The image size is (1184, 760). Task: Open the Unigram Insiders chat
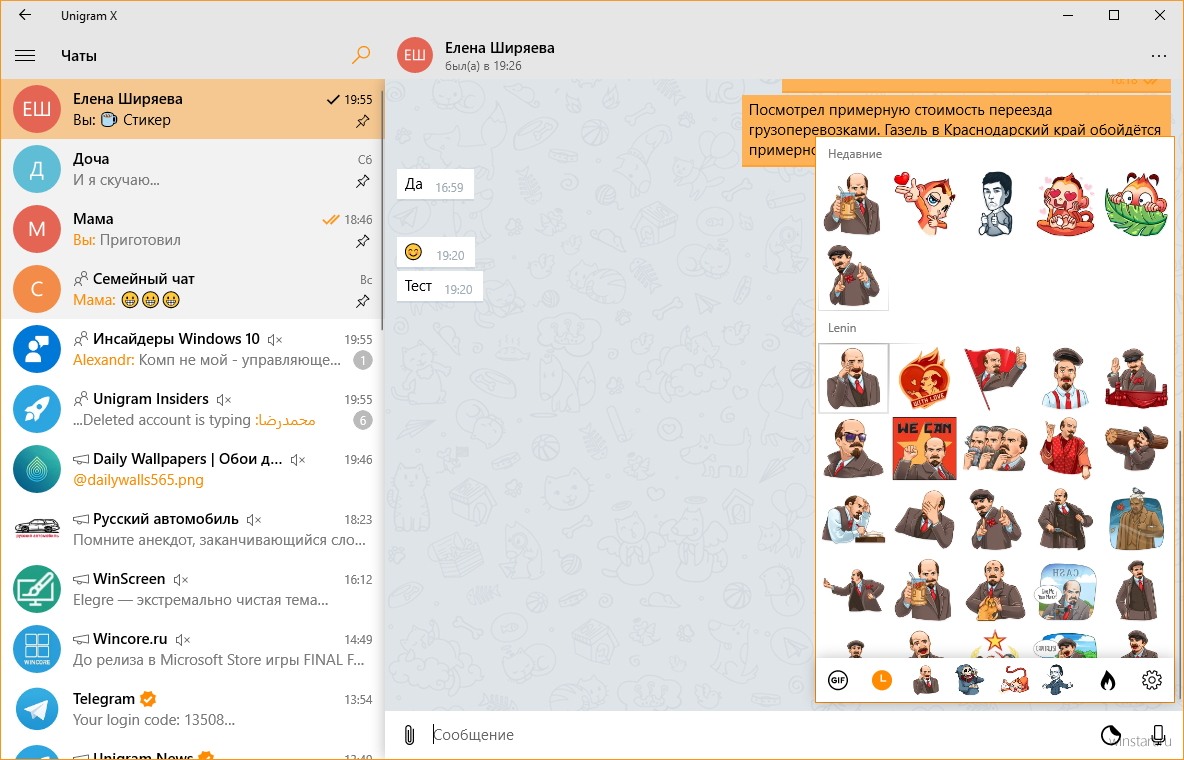(x=193, y=409)
